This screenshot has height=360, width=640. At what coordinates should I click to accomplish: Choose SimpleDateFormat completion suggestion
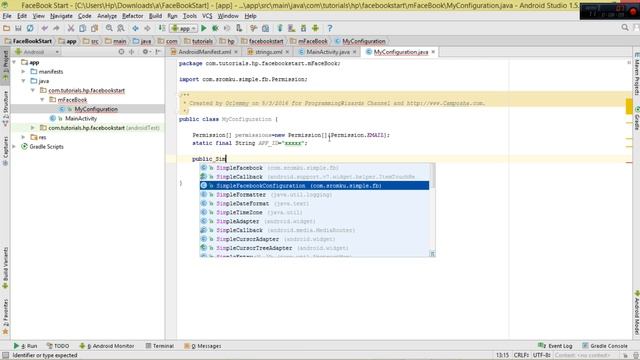tap(314, 203)
